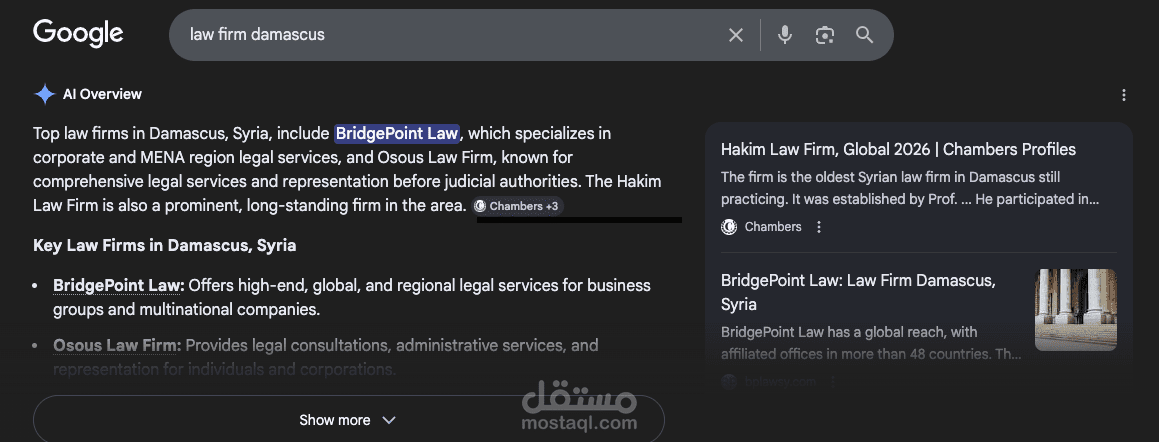Click the oldest Syrian law firm snippet

coord(910,188)
